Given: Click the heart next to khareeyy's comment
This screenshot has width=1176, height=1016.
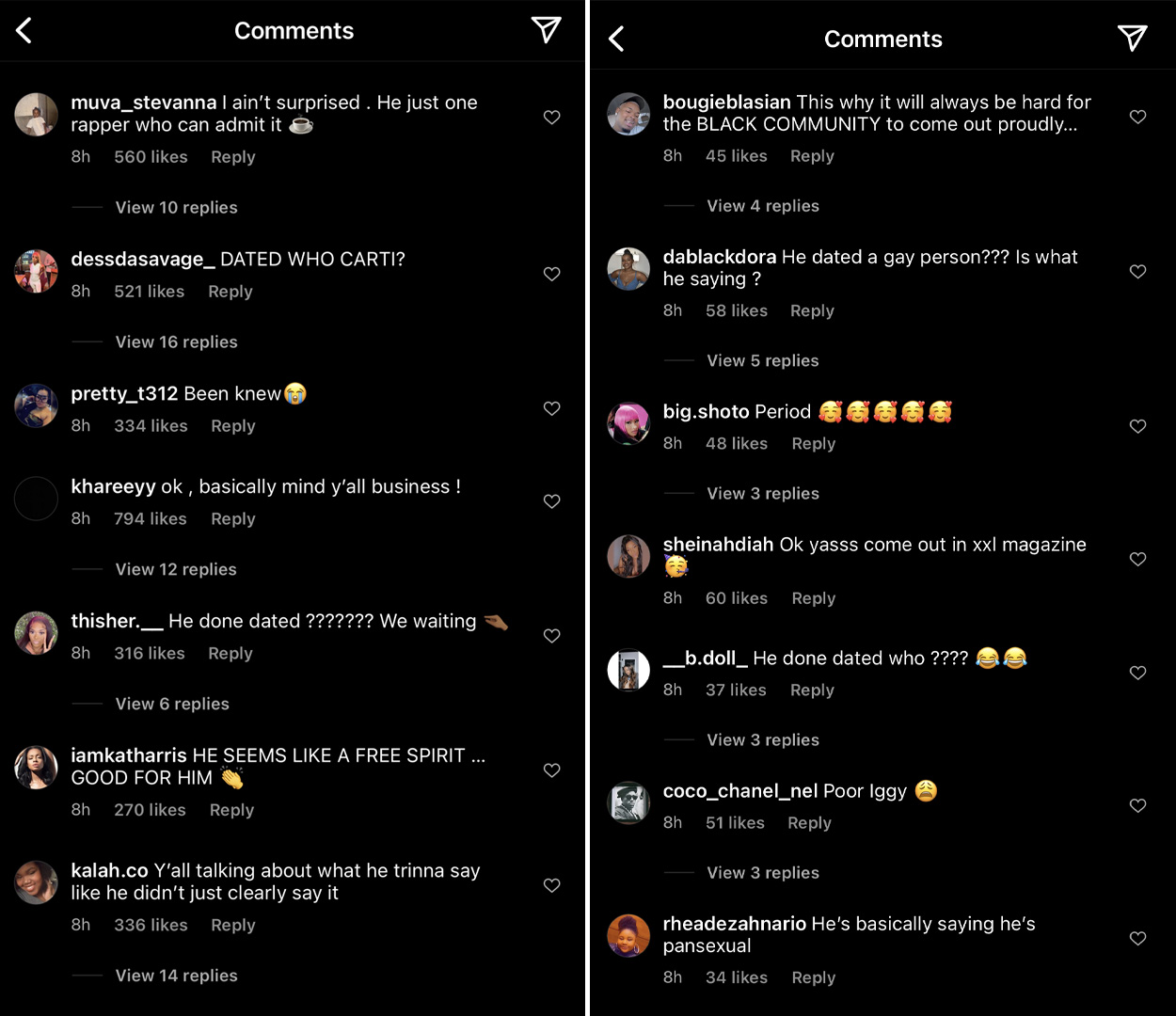Looking at the screenshot, I should (552, 501).
